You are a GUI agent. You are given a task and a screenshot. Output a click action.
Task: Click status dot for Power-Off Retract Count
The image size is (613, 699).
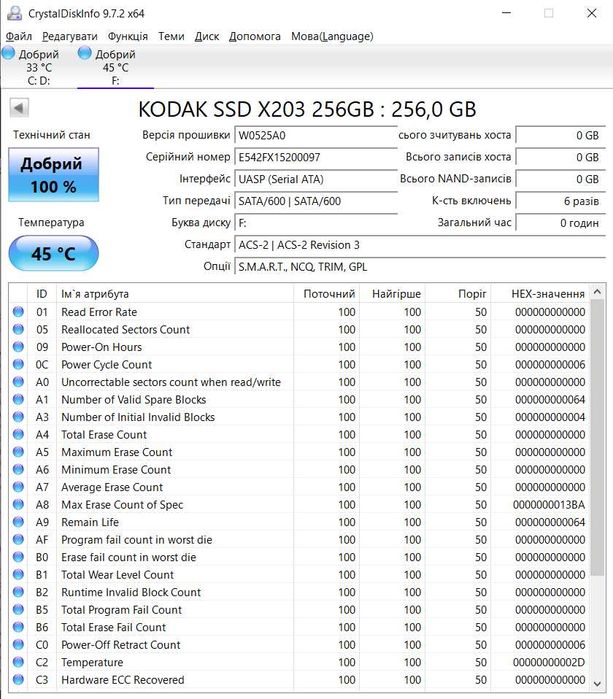(x=18, y=644)
